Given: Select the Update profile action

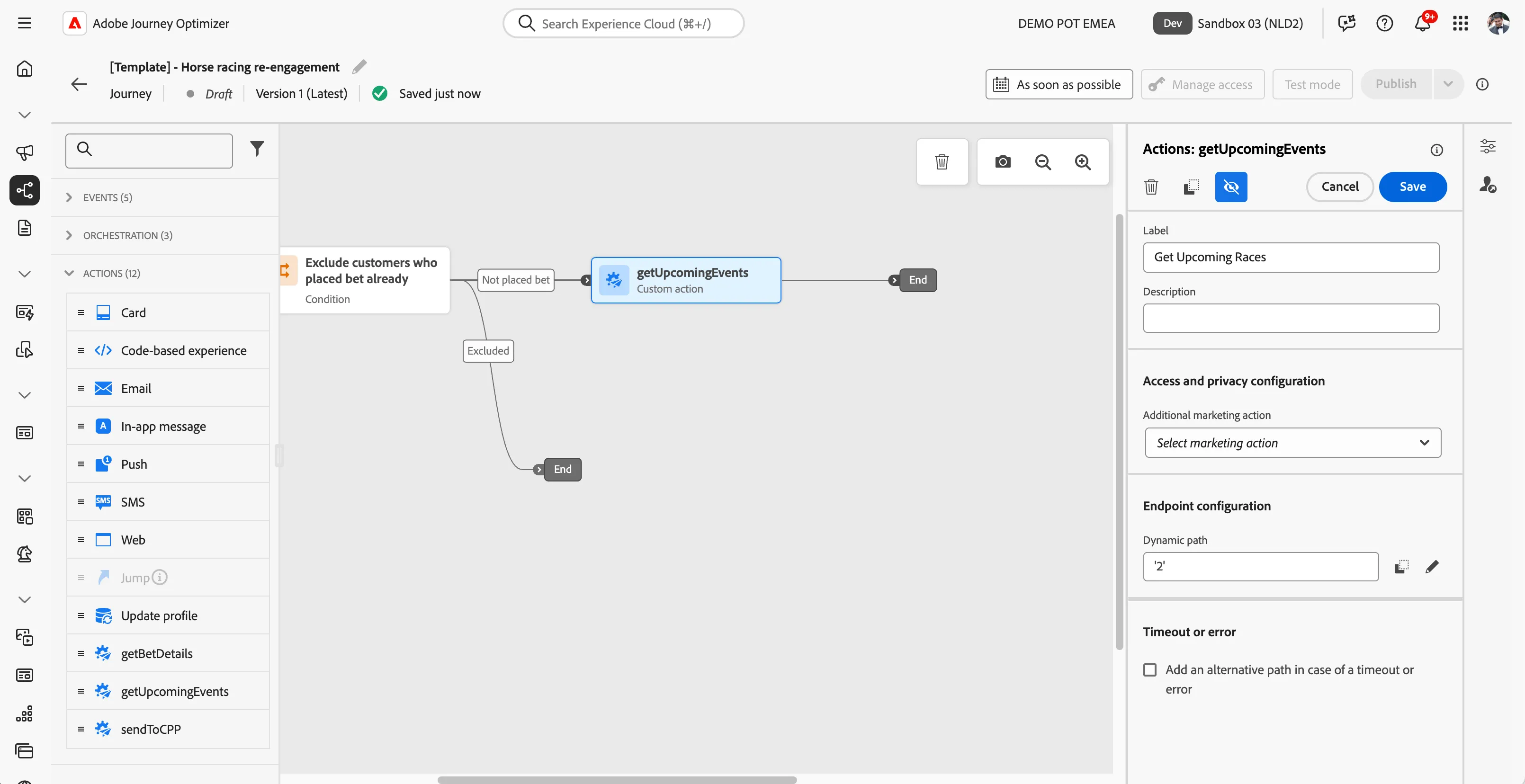Looking at the screenshot, I should [168, 615].
